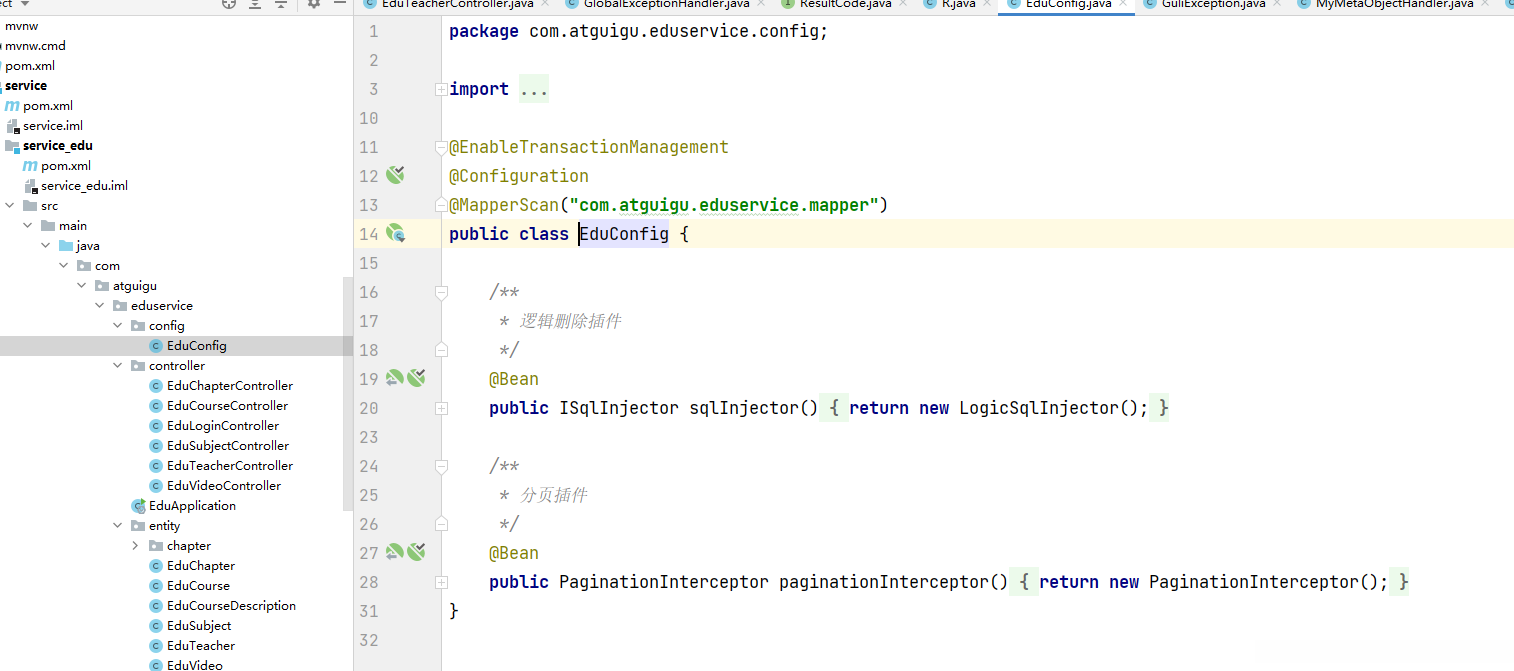Click the expand all icon in Project panel
This screenshot has height=671, width=1514.
[x=255, y=4]
